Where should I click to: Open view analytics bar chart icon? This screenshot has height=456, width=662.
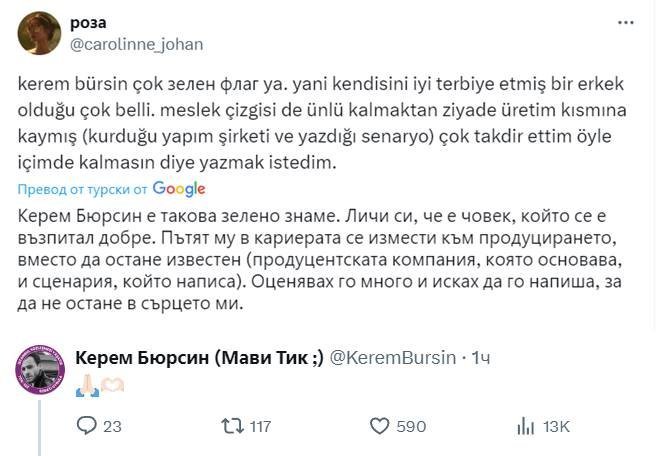(525, 427)
